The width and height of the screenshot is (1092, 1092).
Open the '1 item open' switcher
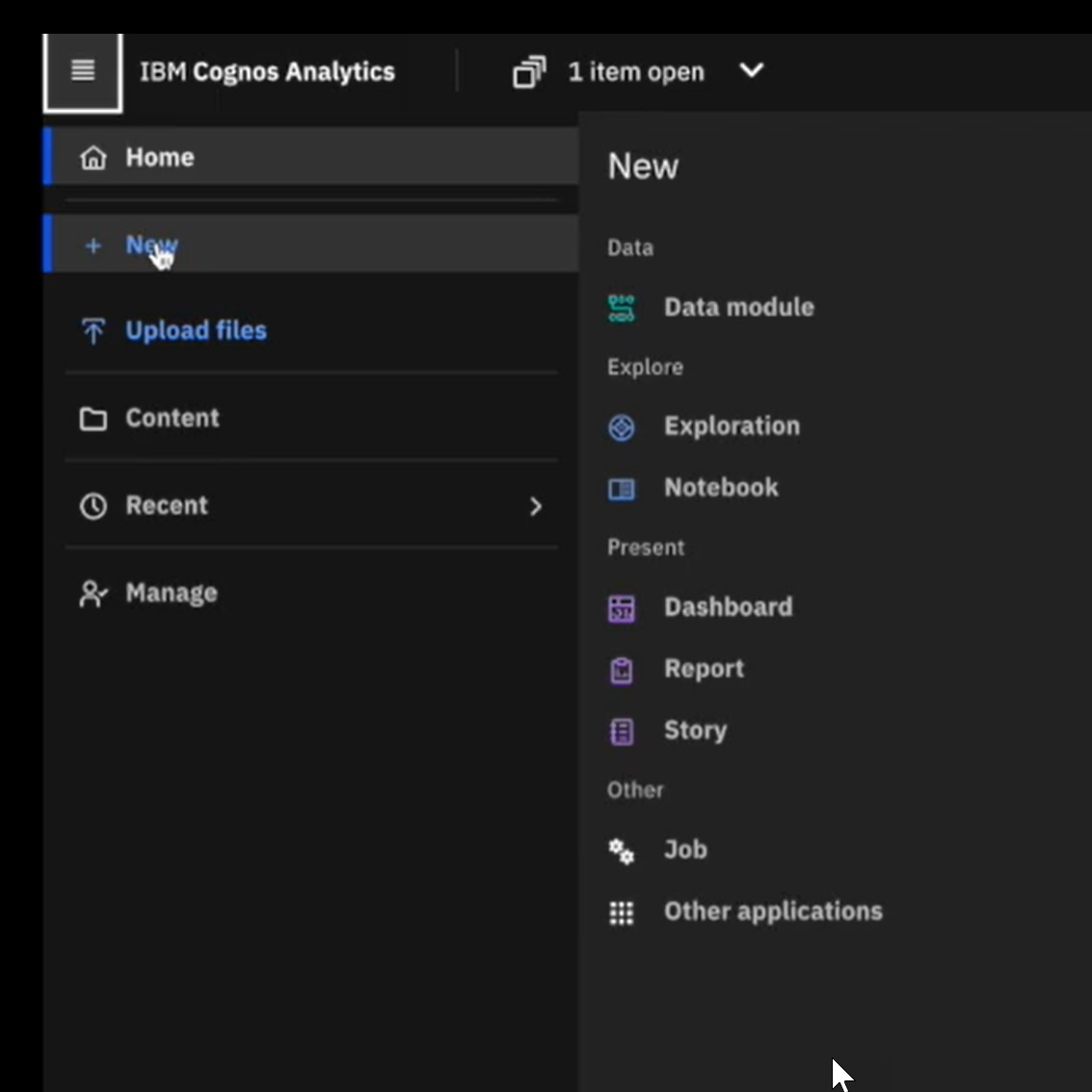click(635, 72)
